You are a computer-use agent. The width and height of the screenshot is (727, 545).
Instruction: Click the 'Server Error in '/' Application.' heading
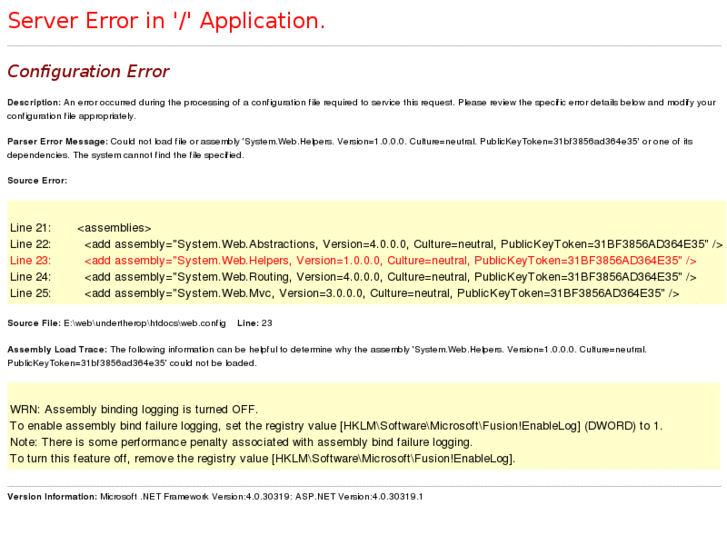click(166, 21)
